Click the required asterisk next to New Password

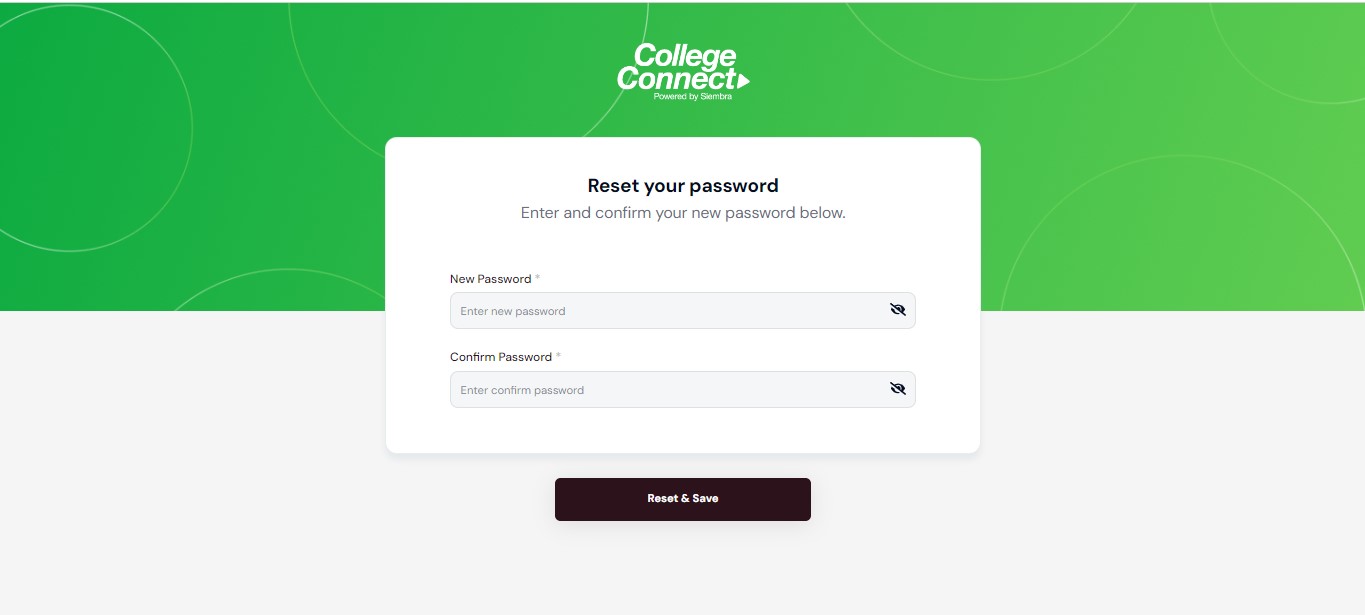[538, 278]
